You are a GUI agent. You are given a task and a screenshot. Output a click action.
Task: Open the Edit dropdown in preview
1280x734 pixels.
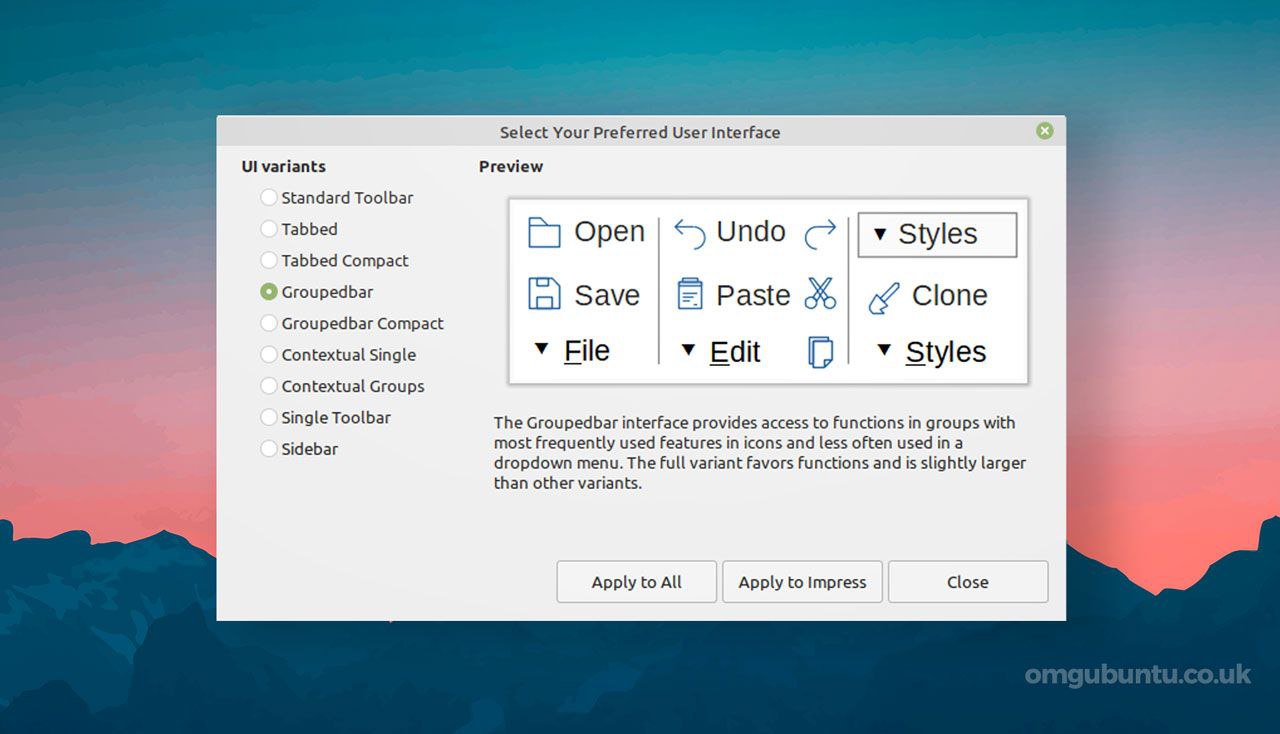click(720, 352)
